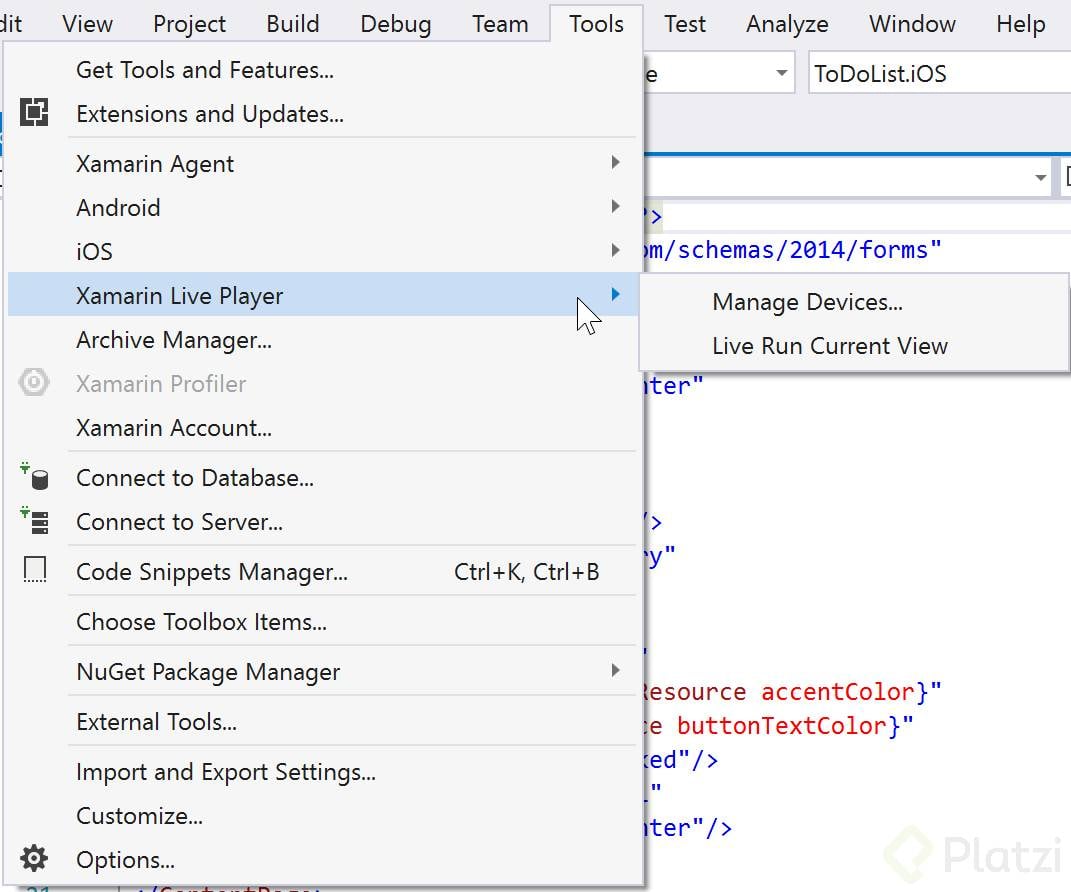The width and height of the screenshot is (1071, 892).
Task: Open the Window menu
Action: pyautogui.click(x=911, y=23)
